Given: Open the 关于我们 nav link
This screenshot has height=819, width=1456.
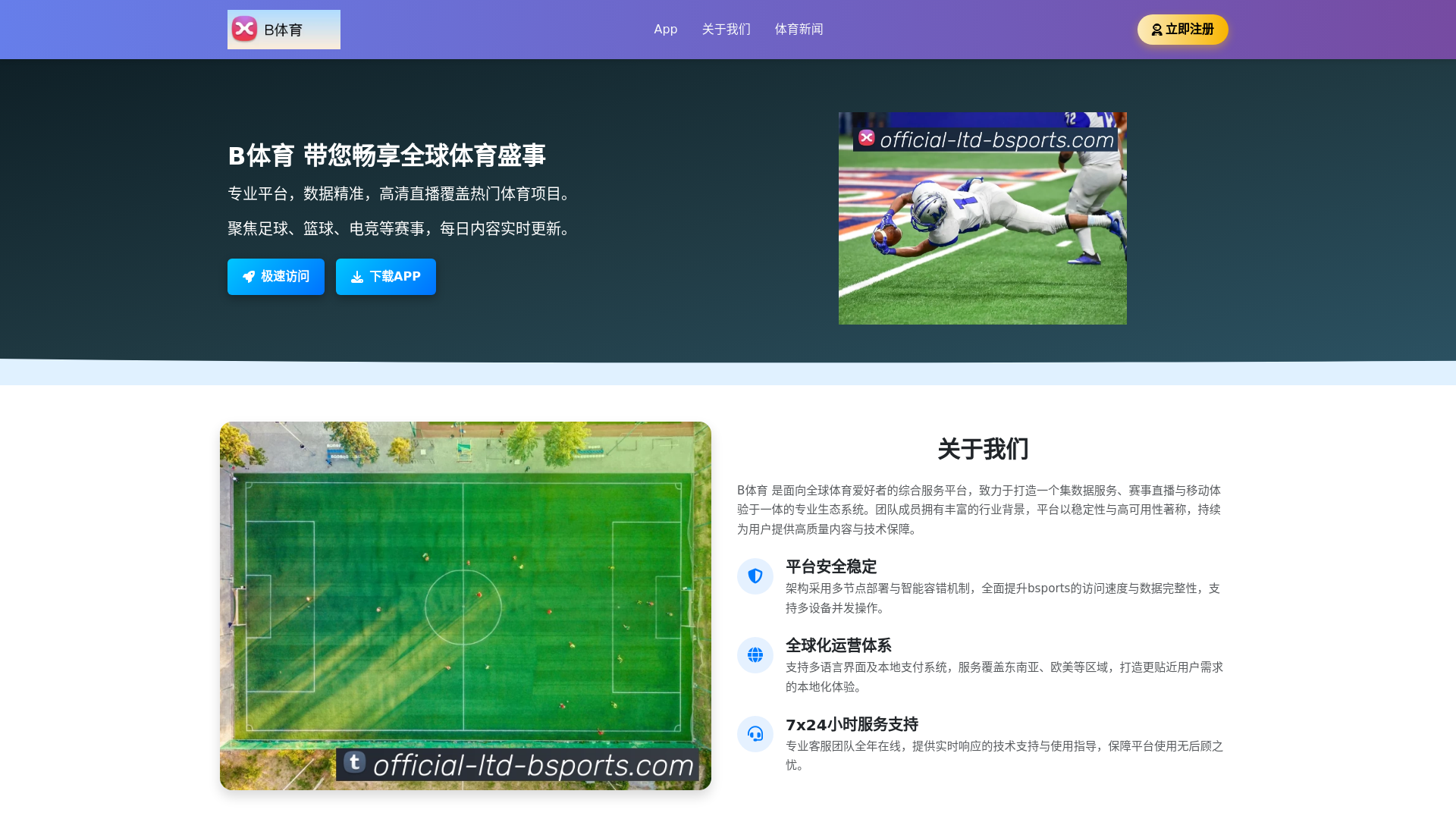Looking at the screenshot, I should pyautogui.click(x=726, y=30).
